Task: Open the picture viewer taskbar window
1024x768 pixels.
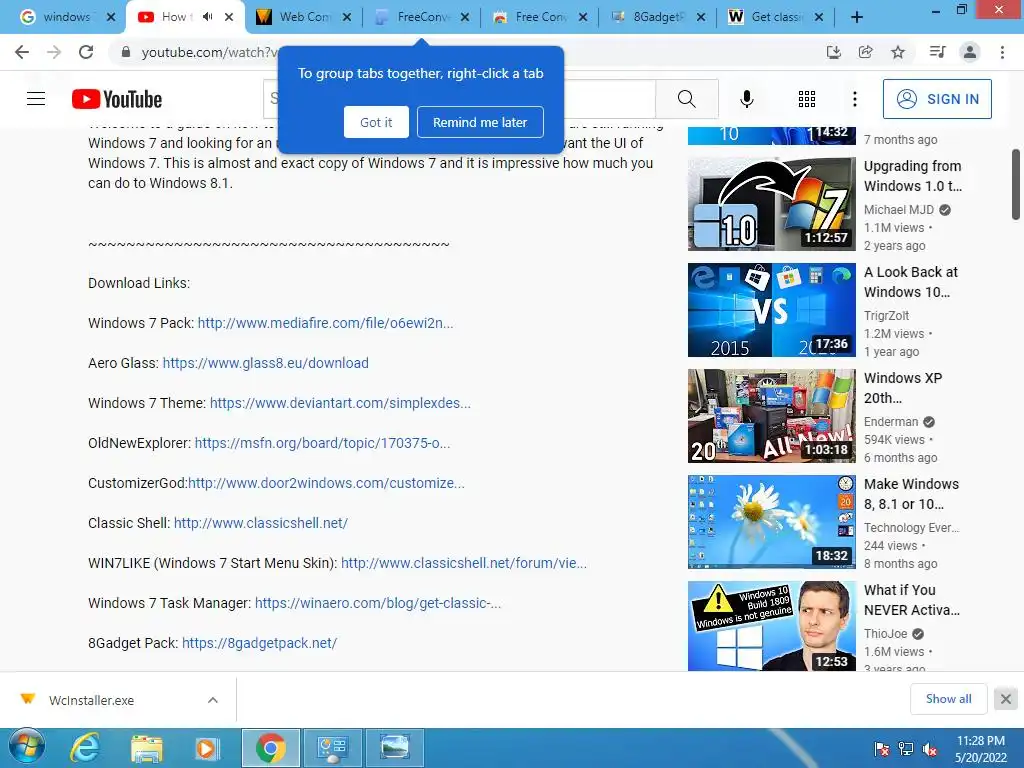Action: pyautogui.click(x=394, y=748)
